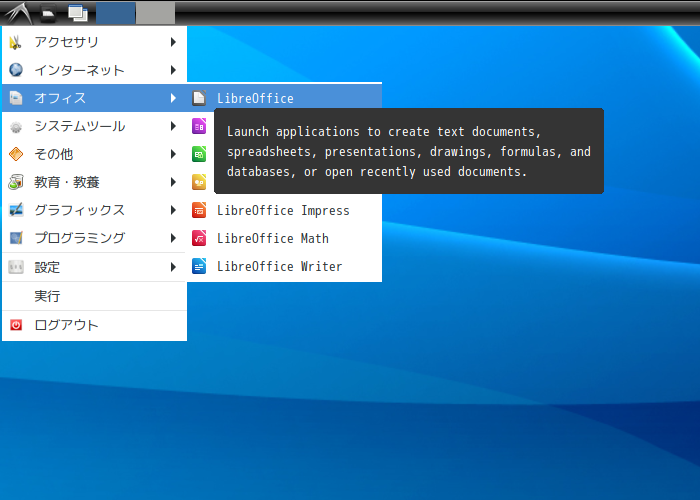Expand the インターネット submenu arrow
Image resolution: width=700 pixels, height=500 pixels.
173,70
